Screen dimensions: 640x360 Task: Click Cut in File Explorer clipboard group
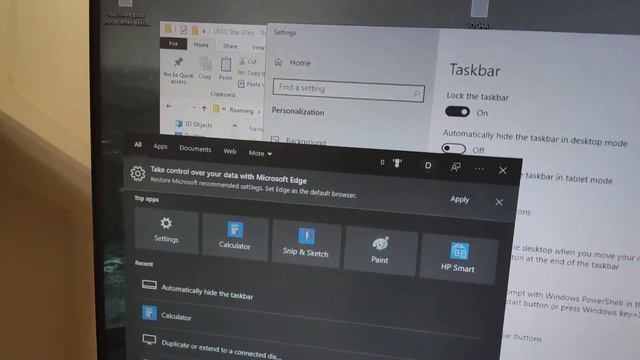pos(248,61)
